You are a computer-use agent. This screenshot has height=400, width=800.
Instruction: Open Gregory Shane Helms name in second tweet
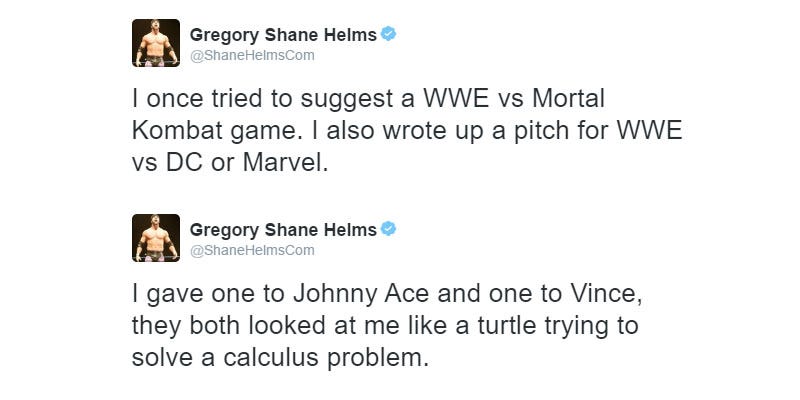tap(283, 230)
